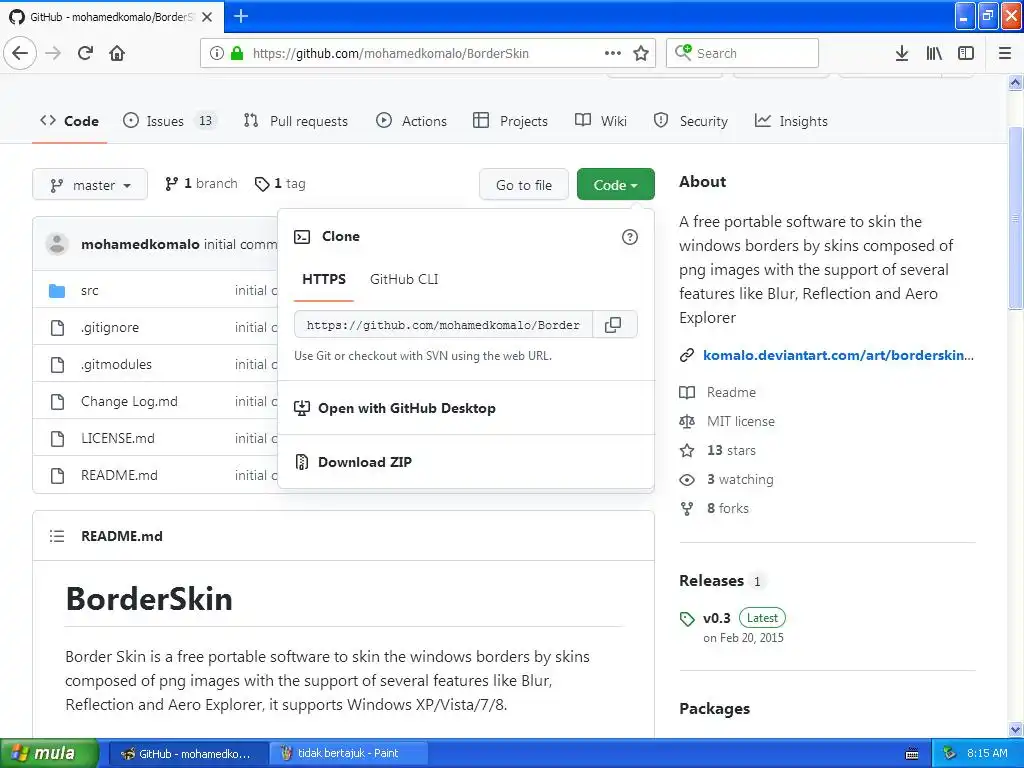View the 1 branch link
The image size is (1024, 768).
(201, 184)
